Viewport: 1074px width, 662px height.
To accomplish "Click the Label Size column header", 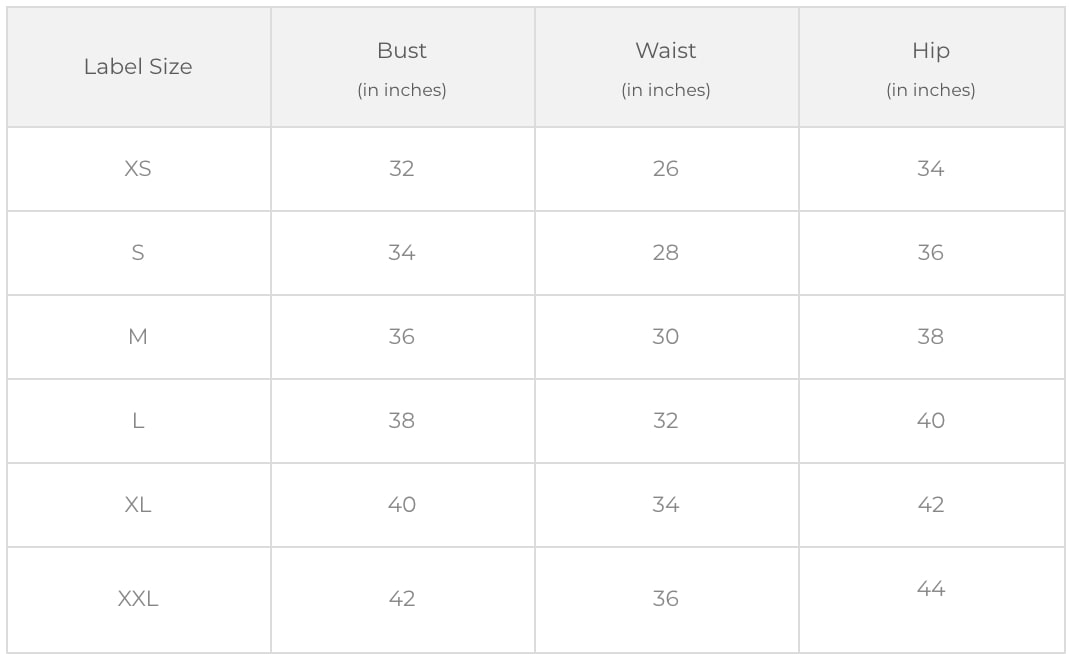I will click(x=138, y=67).
